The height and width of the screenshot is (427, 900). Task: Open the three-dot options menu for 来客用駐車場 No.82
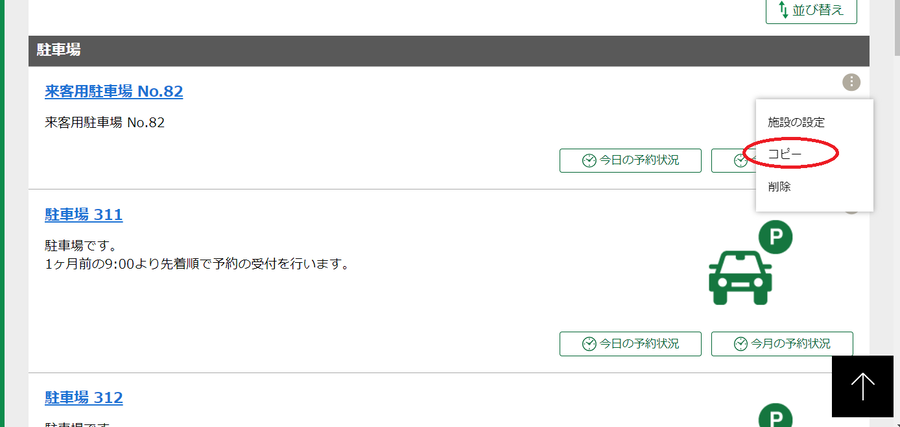coord(851,82)
